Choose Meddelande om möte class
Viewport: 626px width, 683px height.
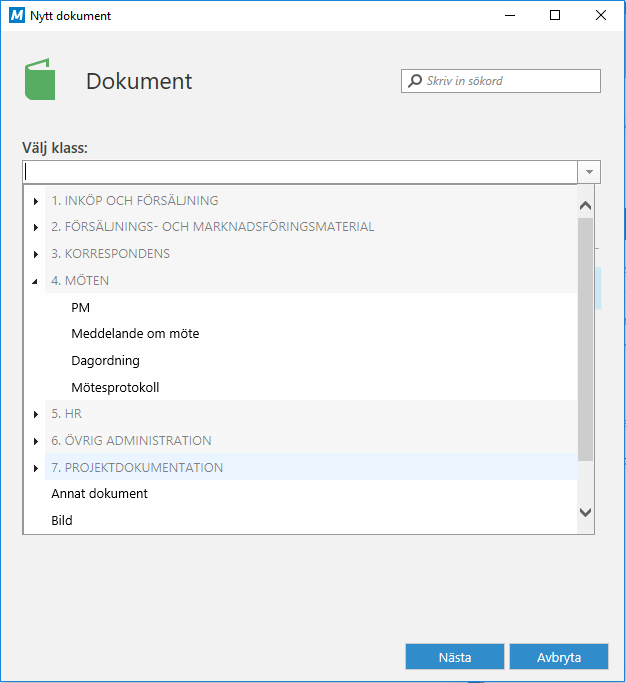135,334
